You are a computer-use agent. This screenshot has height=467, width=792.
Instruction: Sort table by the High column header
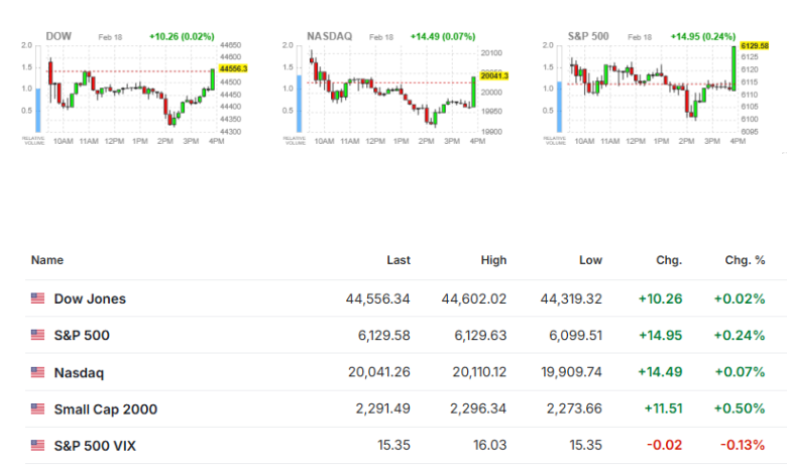pos(493,260)
